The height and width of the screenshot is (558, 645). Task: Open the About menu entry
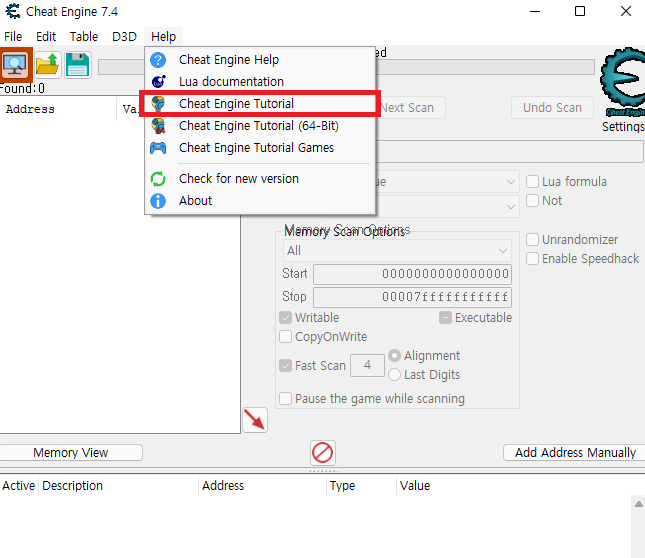(x=260, y=201)
